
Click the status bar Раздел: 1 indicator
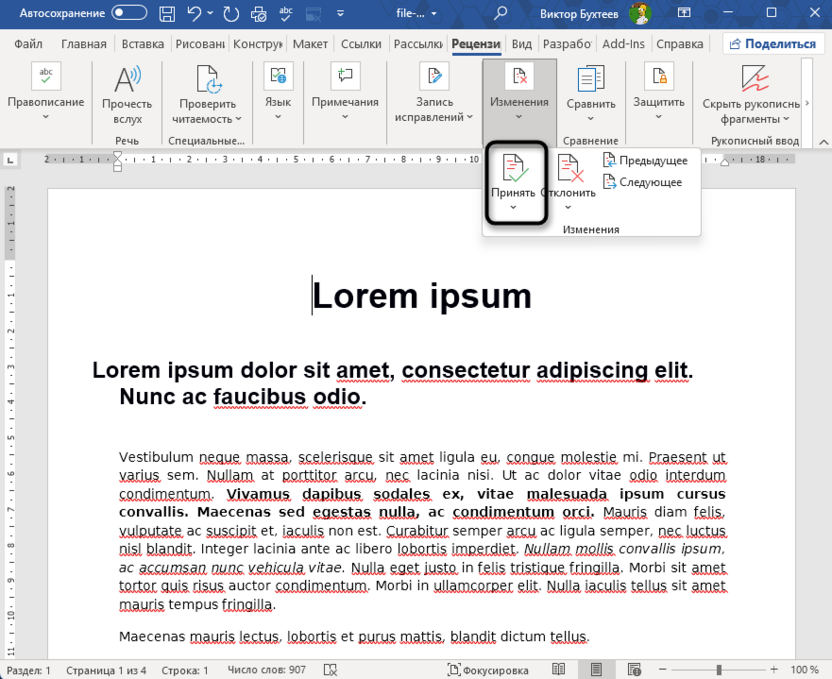pos(28,671)
